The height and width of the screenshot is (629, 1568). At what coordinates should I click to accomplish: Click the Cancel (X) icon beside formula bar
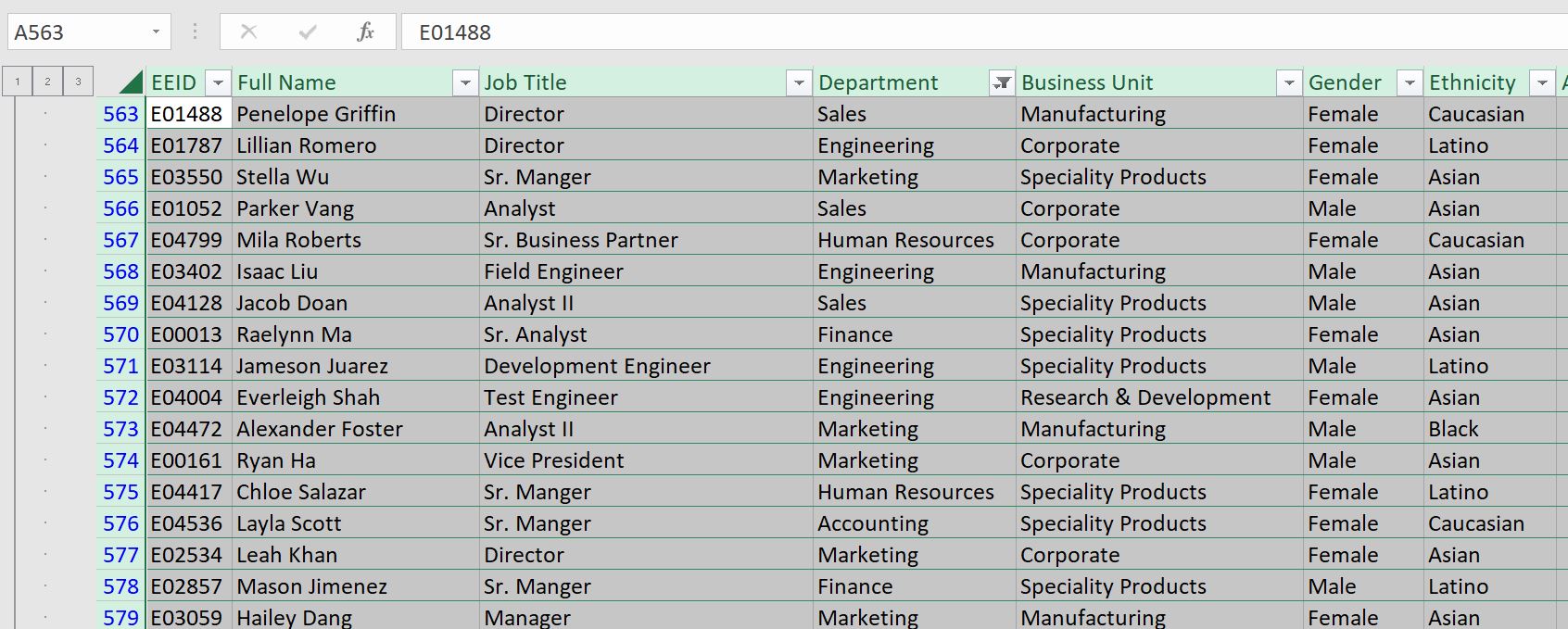coord(248,31)
